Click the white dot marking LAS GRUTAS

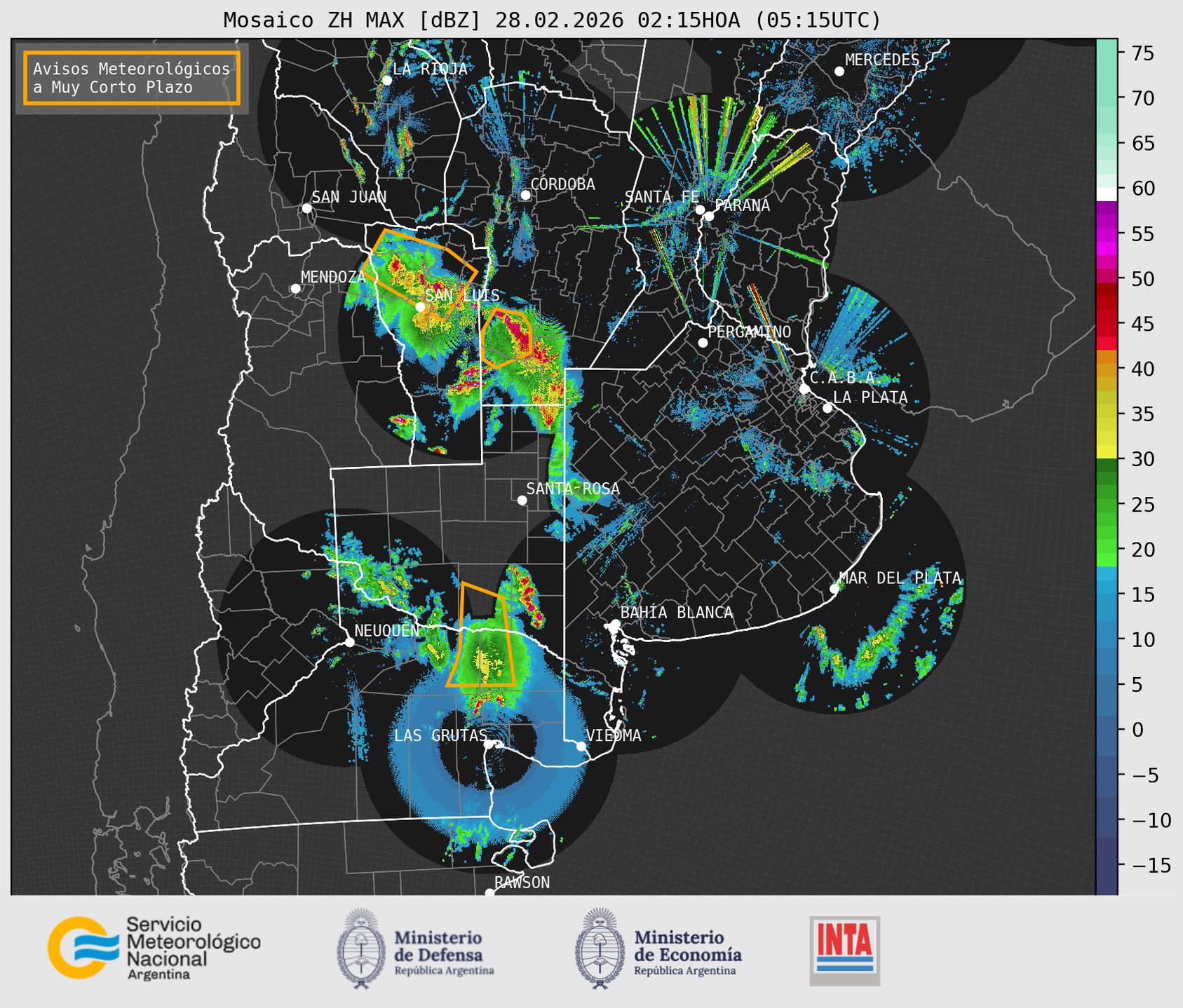(489, 744)
